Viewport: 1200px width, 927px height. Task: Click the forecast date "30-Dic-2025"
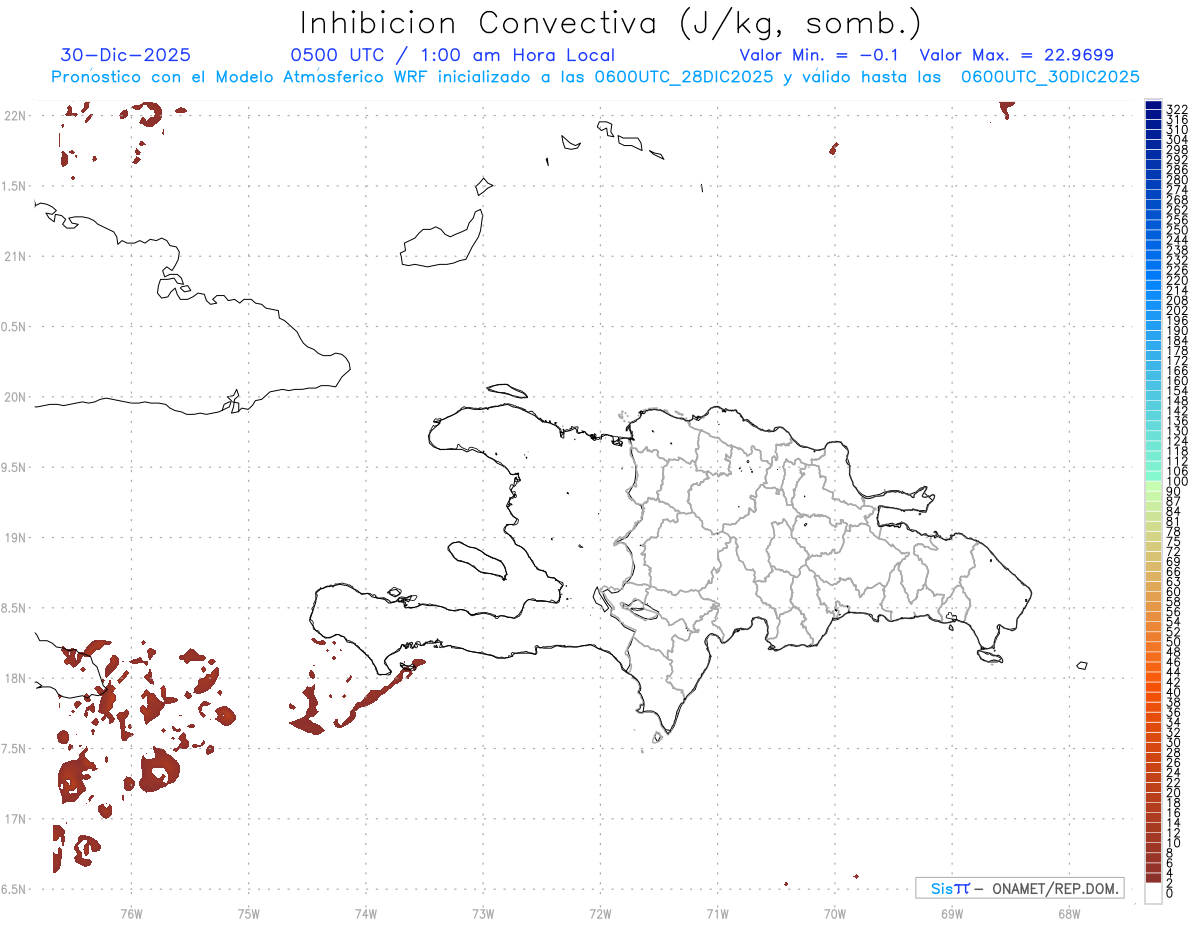(126, 55)
